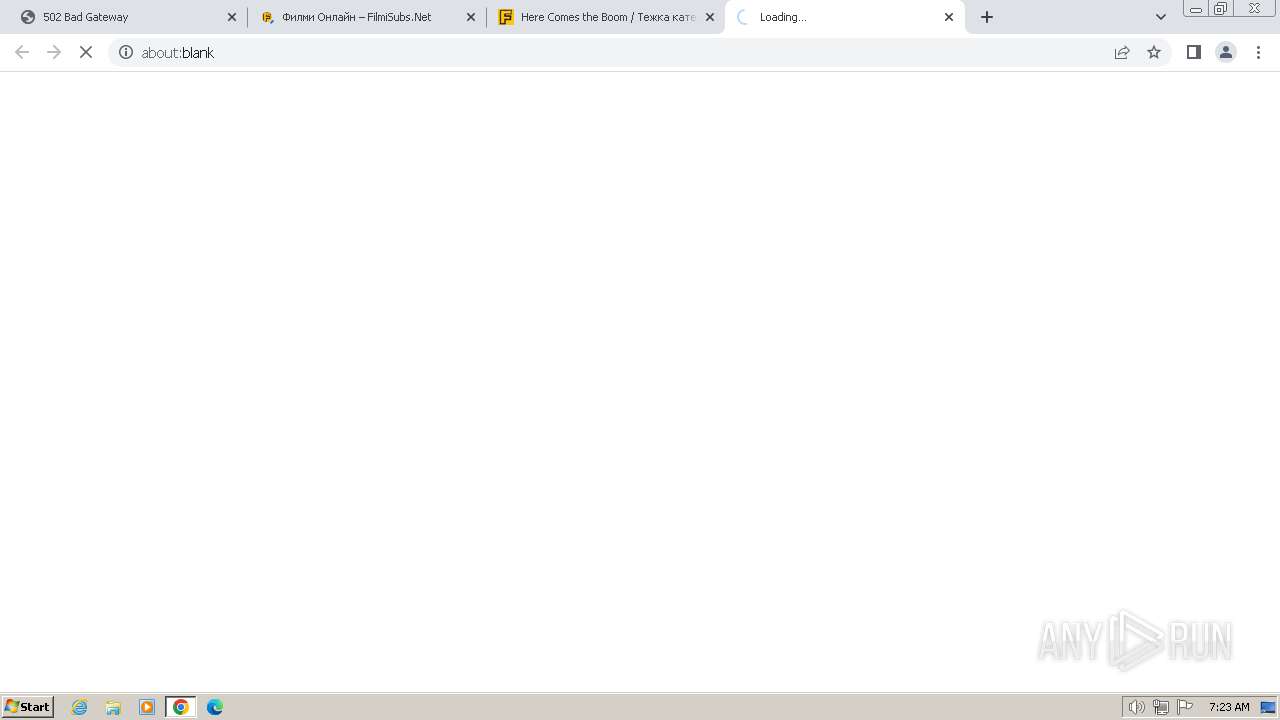Open Windows Explorer from taskbar
The width and height of the screenshot is (1280, 720).
click(113, 707)
